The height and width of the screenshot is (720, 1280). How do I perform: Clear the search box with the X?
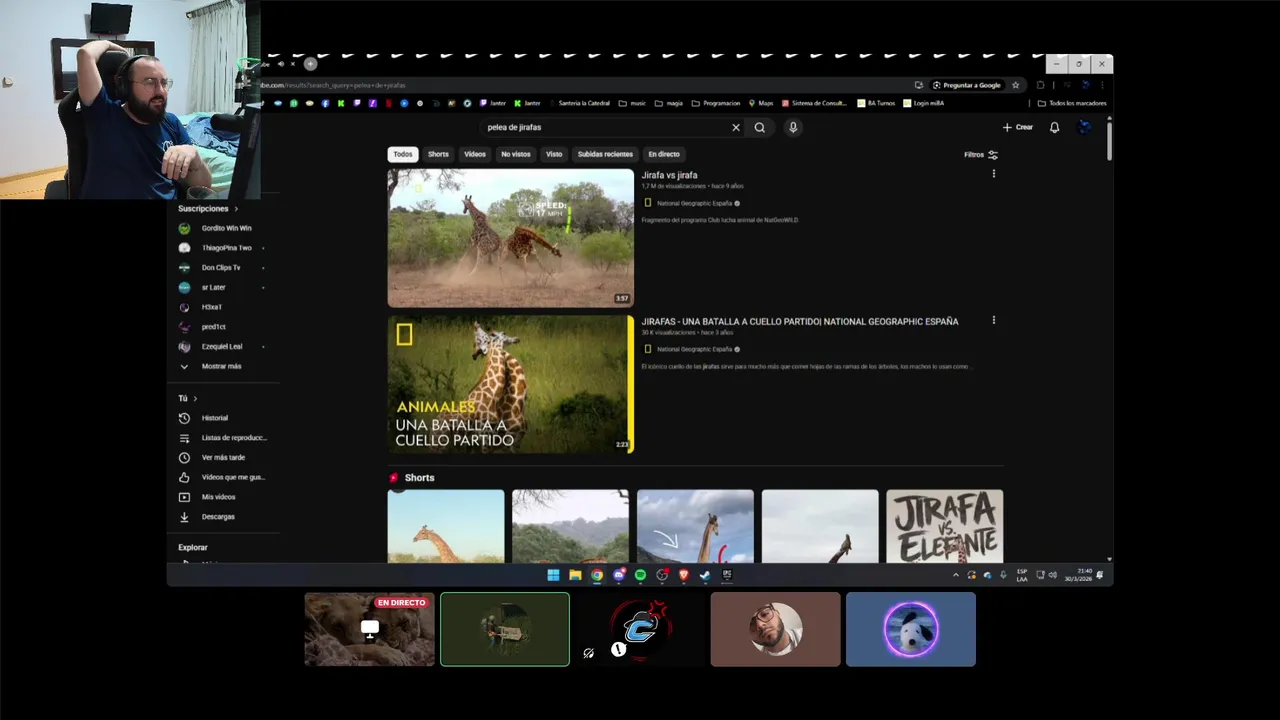tap(736, 127)
